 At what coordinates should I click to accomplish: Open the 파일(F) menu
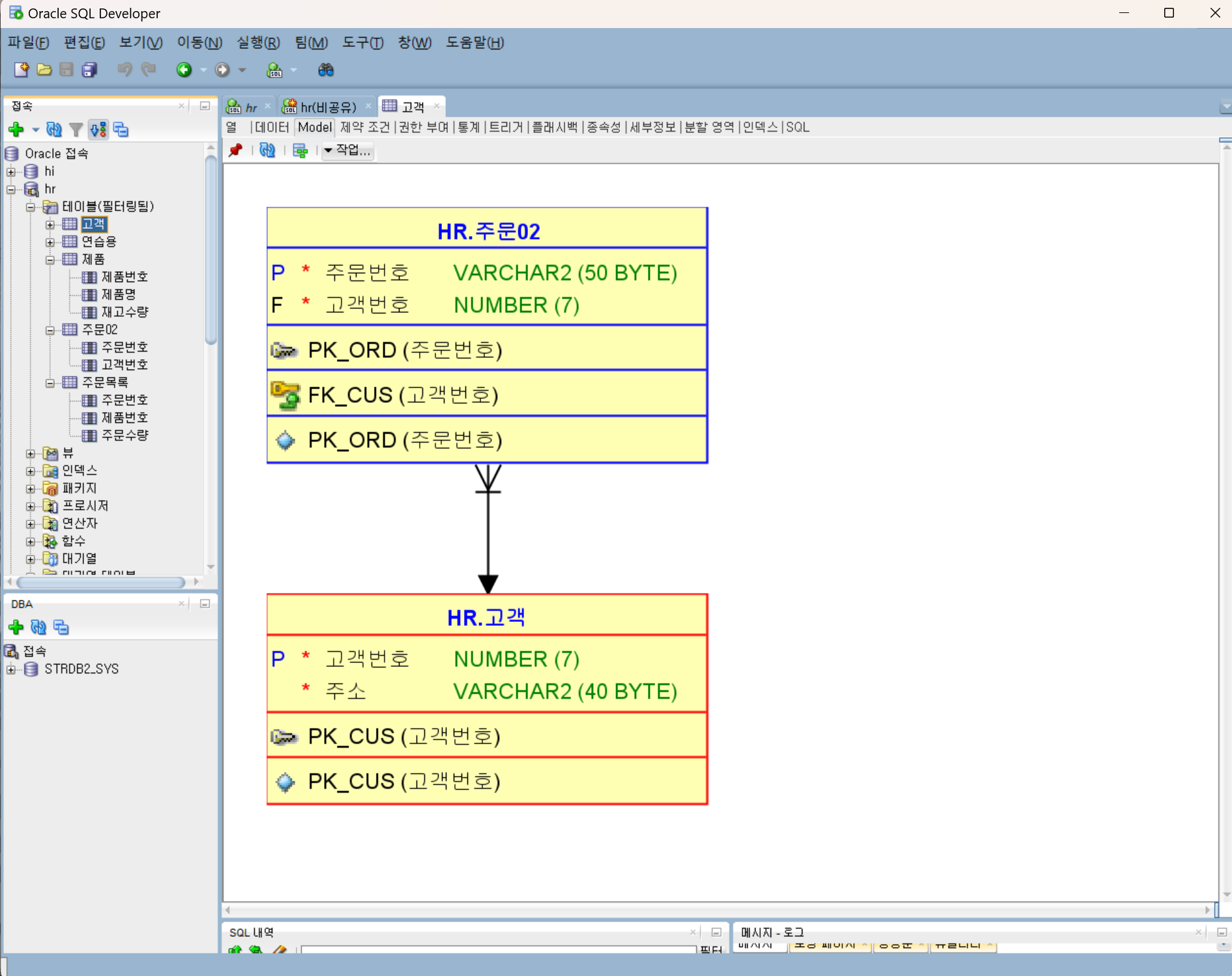tap(29, 42)
